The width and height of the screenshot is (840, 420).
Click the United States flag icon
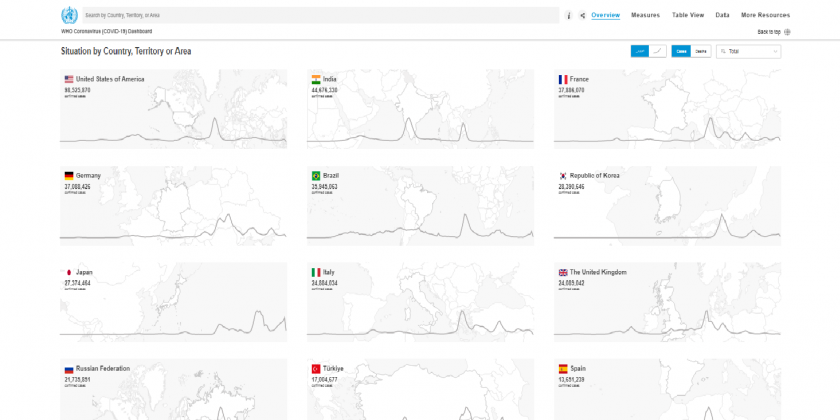coord(69,79)
